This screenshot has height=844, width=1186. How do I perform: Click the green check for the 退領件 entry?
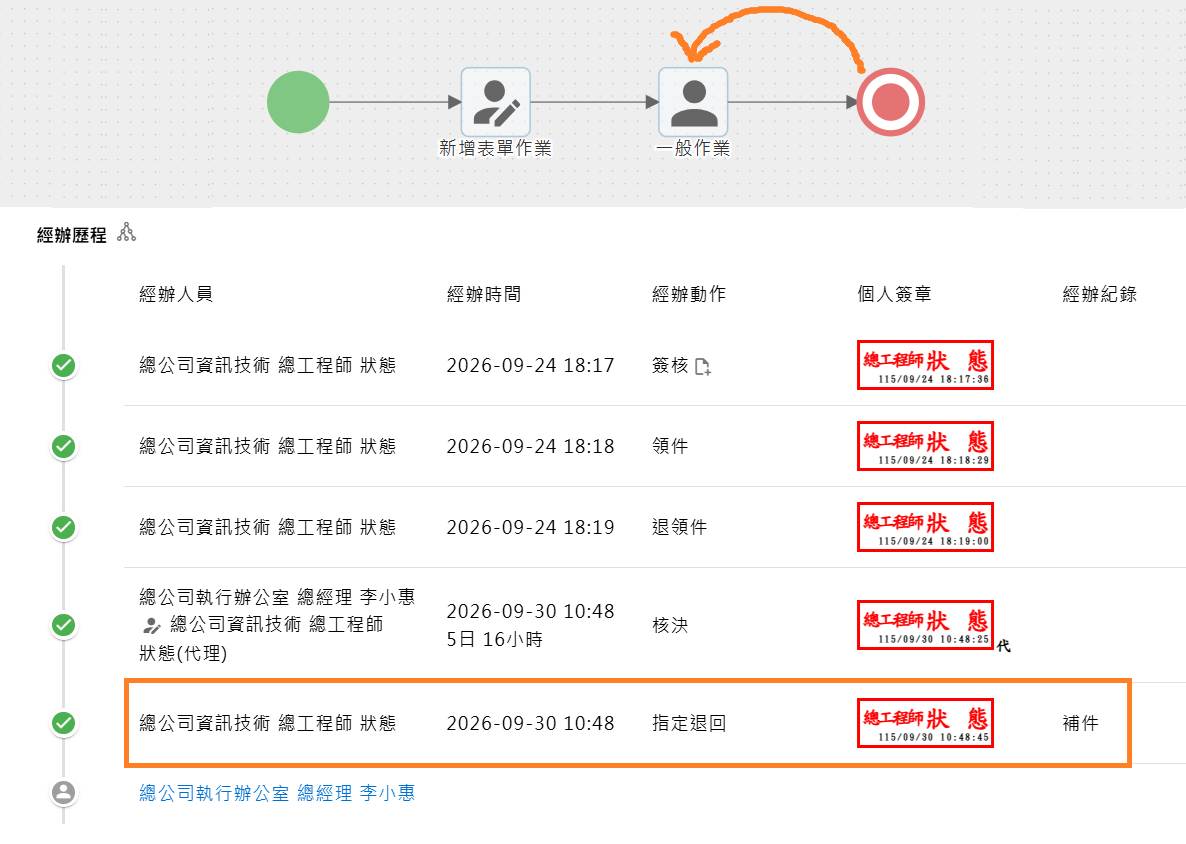(64, 528)
